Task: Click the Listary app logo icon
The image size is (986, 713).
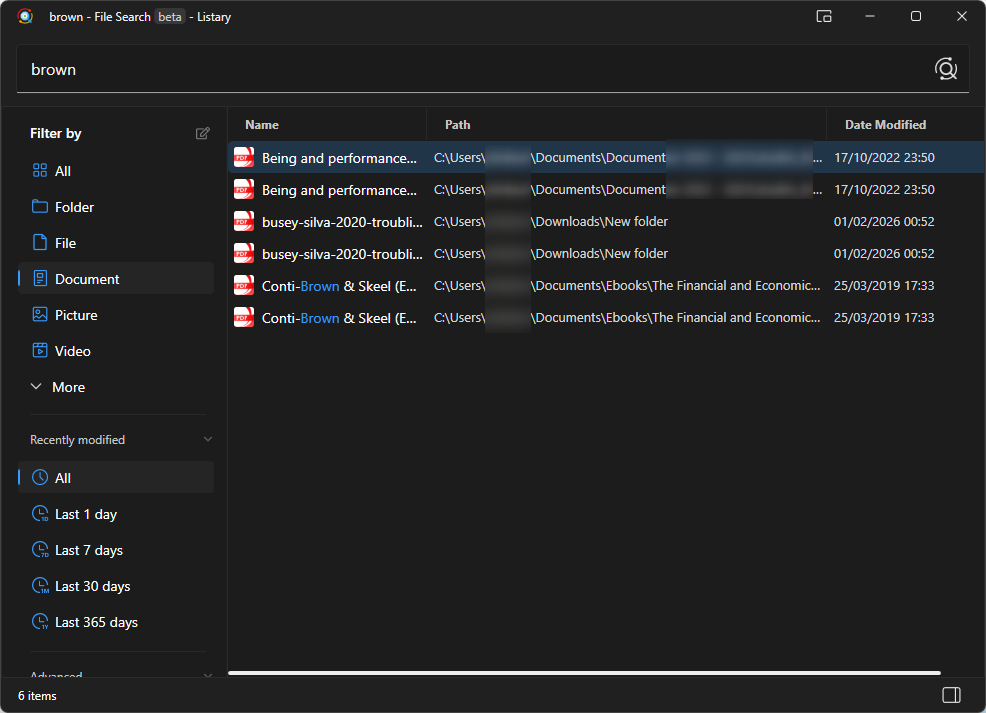Action: tap(25, 17)
